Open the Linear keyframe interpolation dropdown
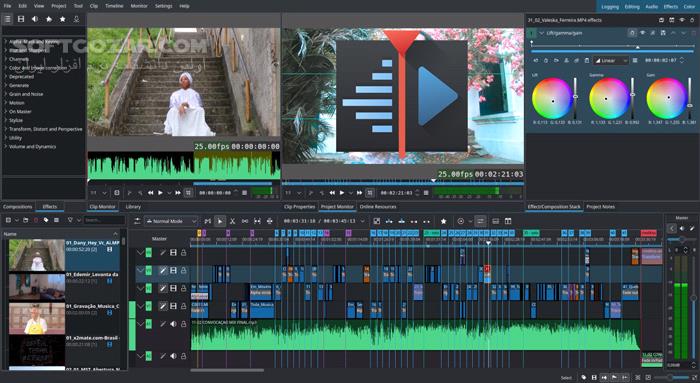 611,60
